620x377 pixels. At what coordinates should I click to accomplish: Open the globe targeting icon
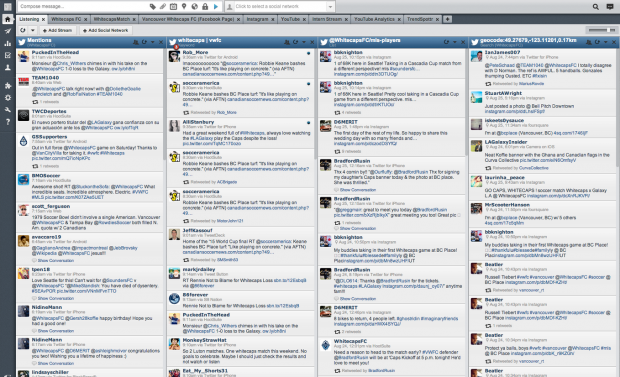(x=194, y=6)
